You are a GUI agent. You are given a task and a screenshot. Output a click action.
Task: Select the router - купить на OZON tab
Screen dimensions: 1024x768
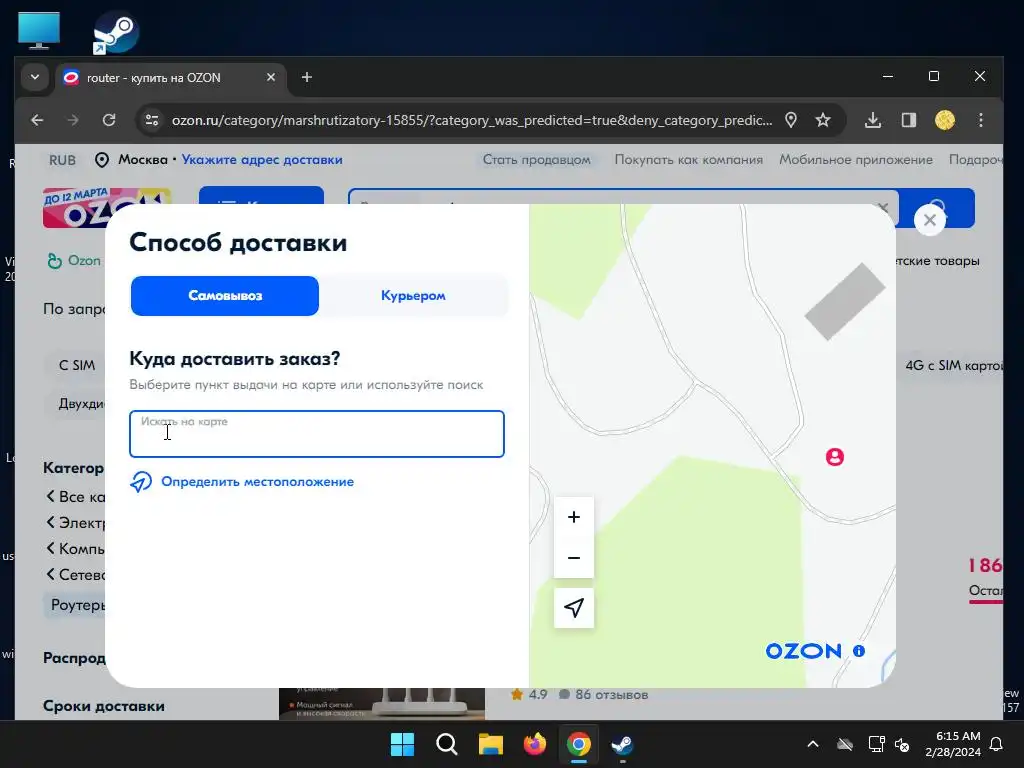coord(171,78)
